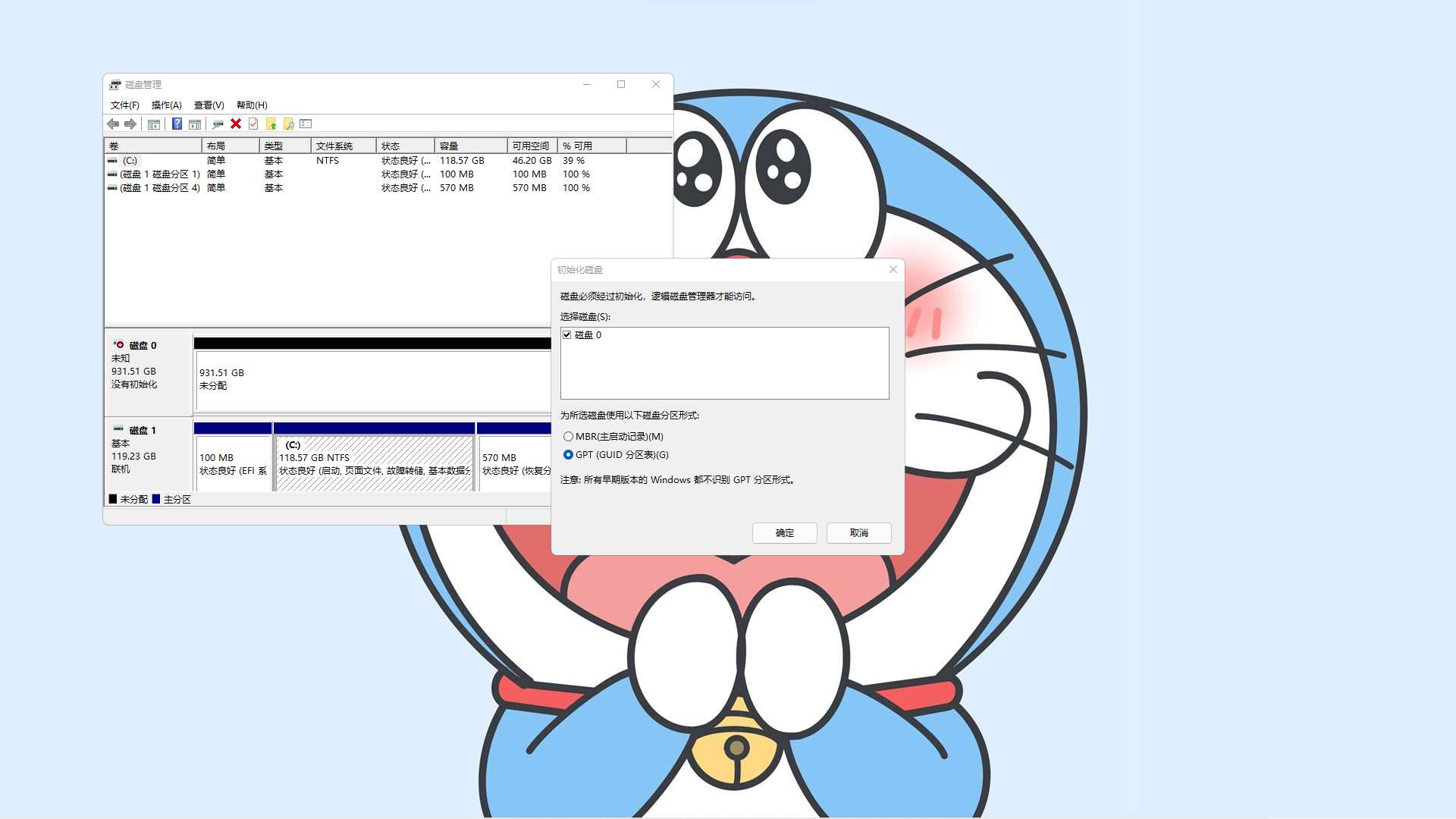Click the forward arrow toolbar icon
Image resolution: width=1456 pixels, height=819 pixels.
tap(130, 124)
